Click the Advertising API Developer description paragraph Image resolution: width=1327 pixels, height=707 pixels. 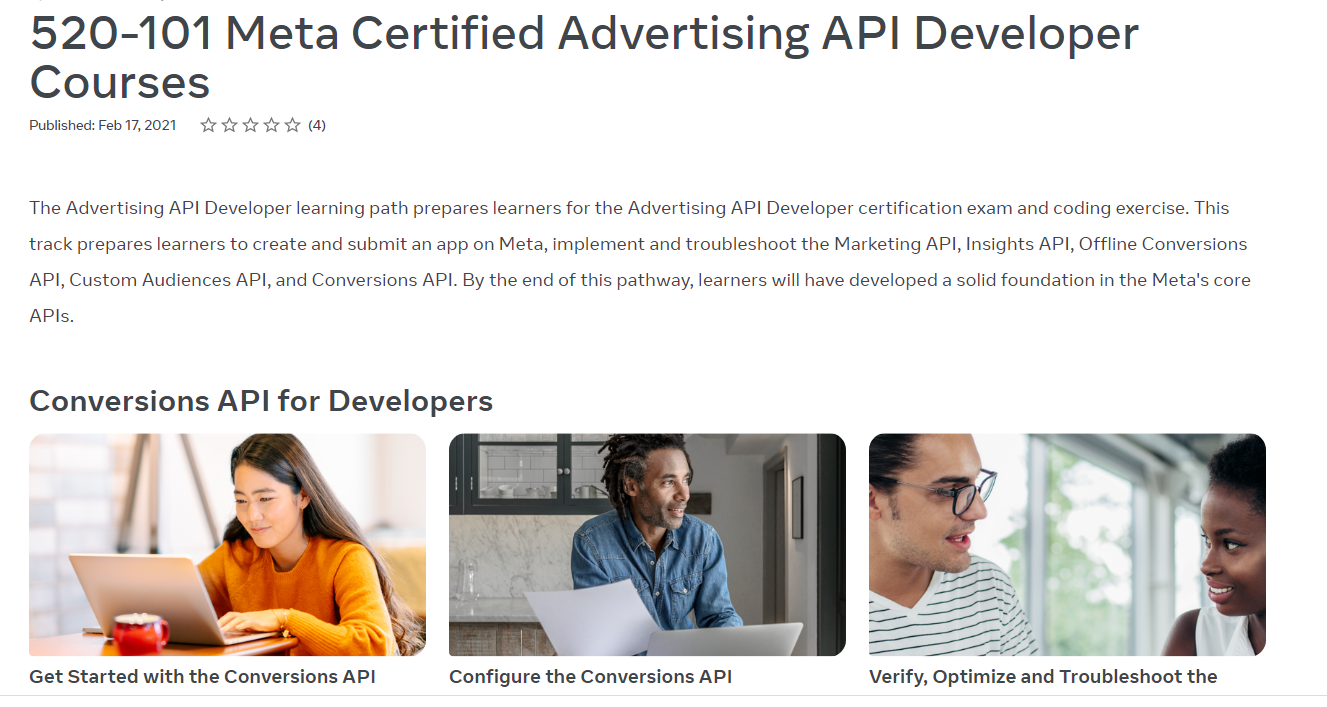tap(640, 262)
